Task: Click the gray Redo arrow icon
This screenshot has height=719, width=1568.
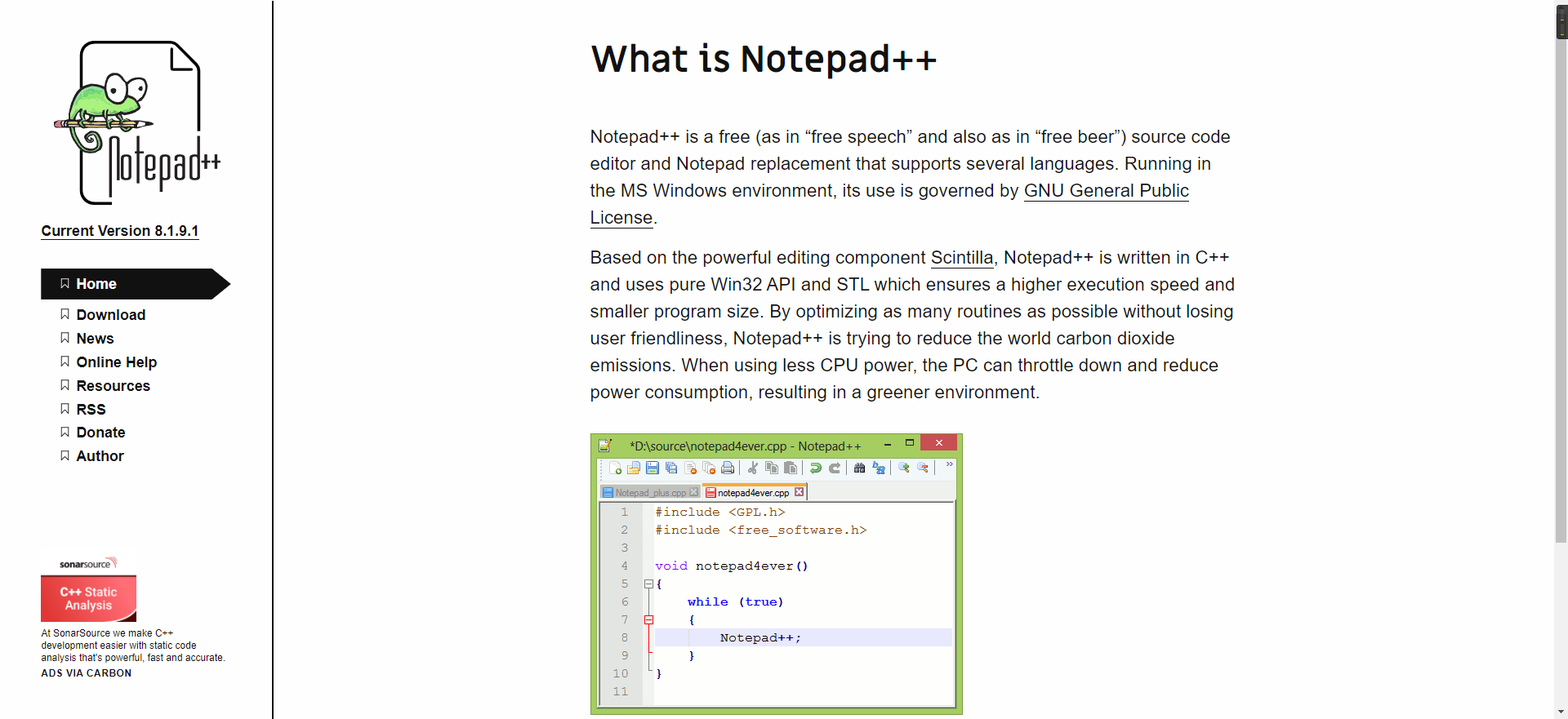Action: 834,468
